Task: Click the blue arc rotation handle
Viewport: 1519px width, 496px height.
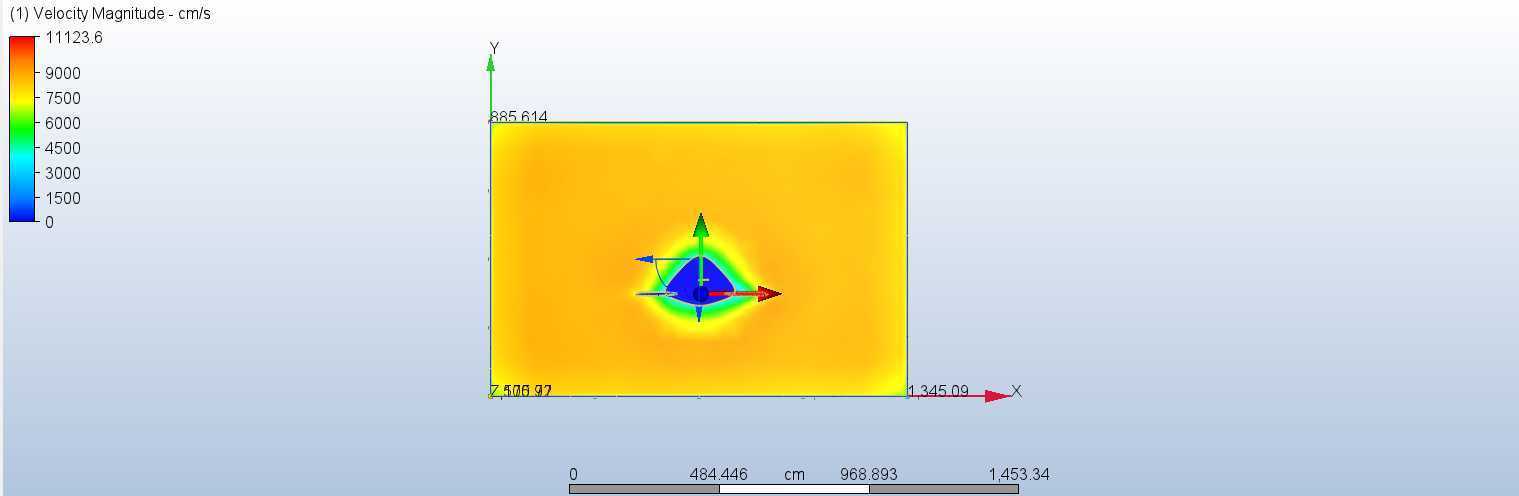Action: pyautogui.click(x=661, y=275)
